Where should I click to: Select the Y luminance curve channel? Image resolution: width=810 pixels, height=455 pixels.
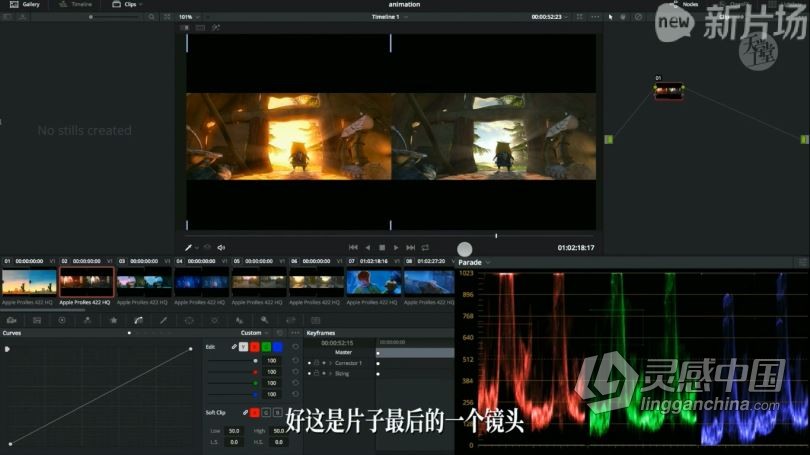pyautogui.click(x=243, y=347)
